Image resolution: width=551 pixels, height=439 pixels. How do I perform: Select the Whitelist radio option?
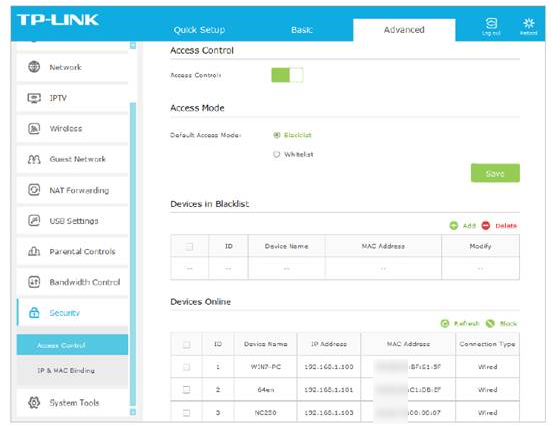coord(277,154)
